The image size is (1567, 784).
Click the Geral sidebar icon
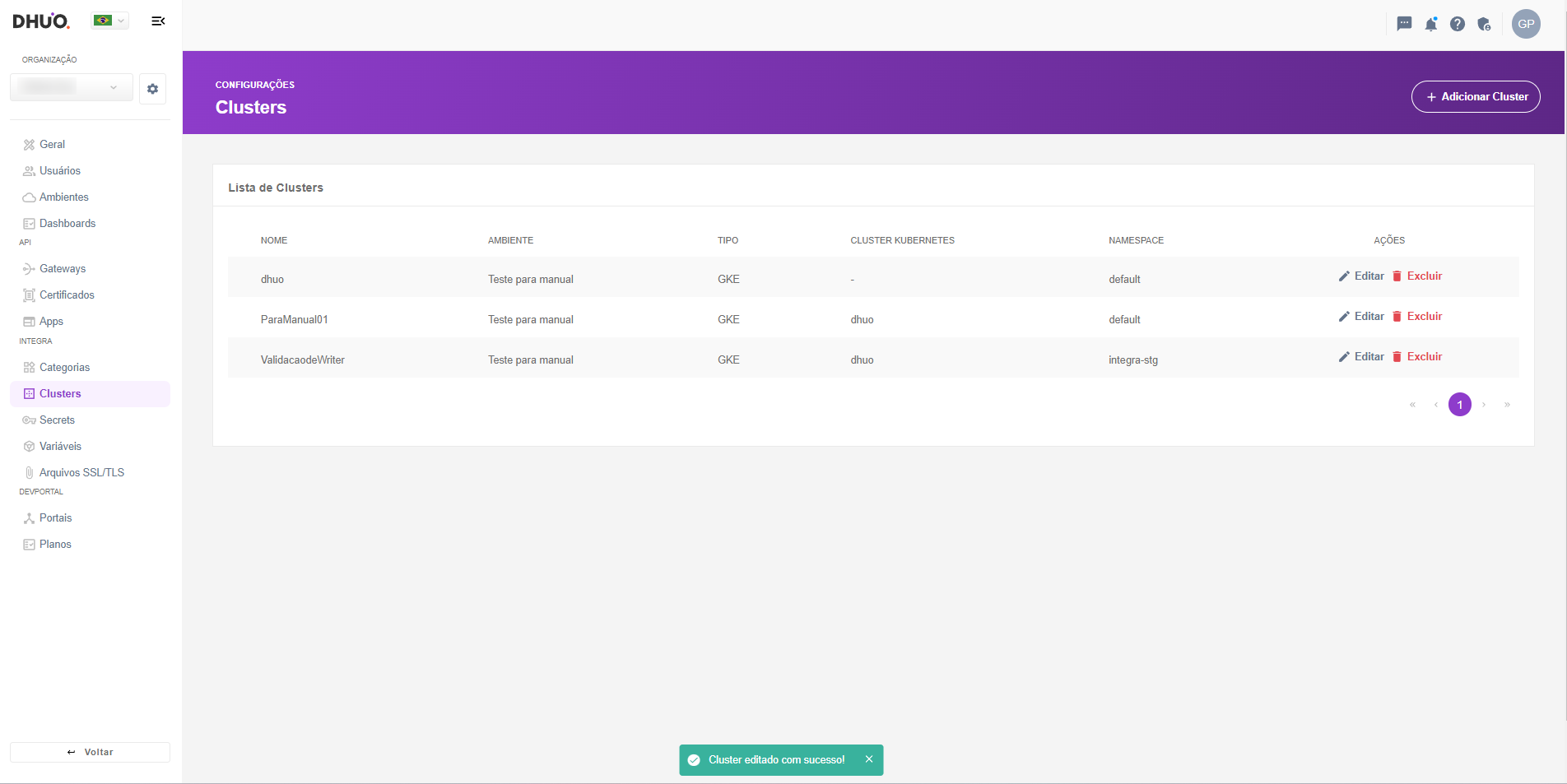tap(30, 145)
